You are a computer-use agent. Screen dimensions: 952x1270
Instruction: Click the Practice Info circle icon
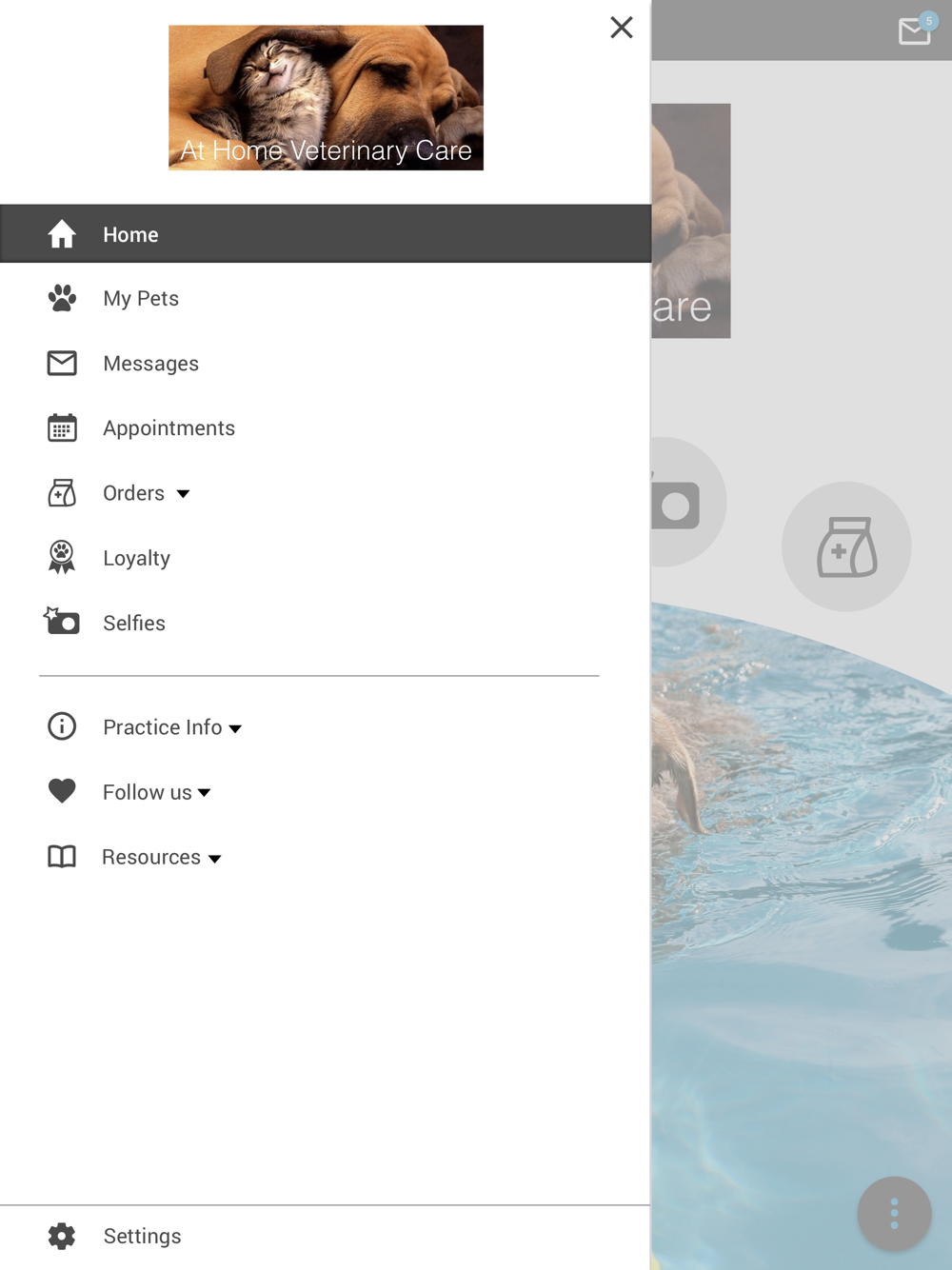[x=62, y=726]
